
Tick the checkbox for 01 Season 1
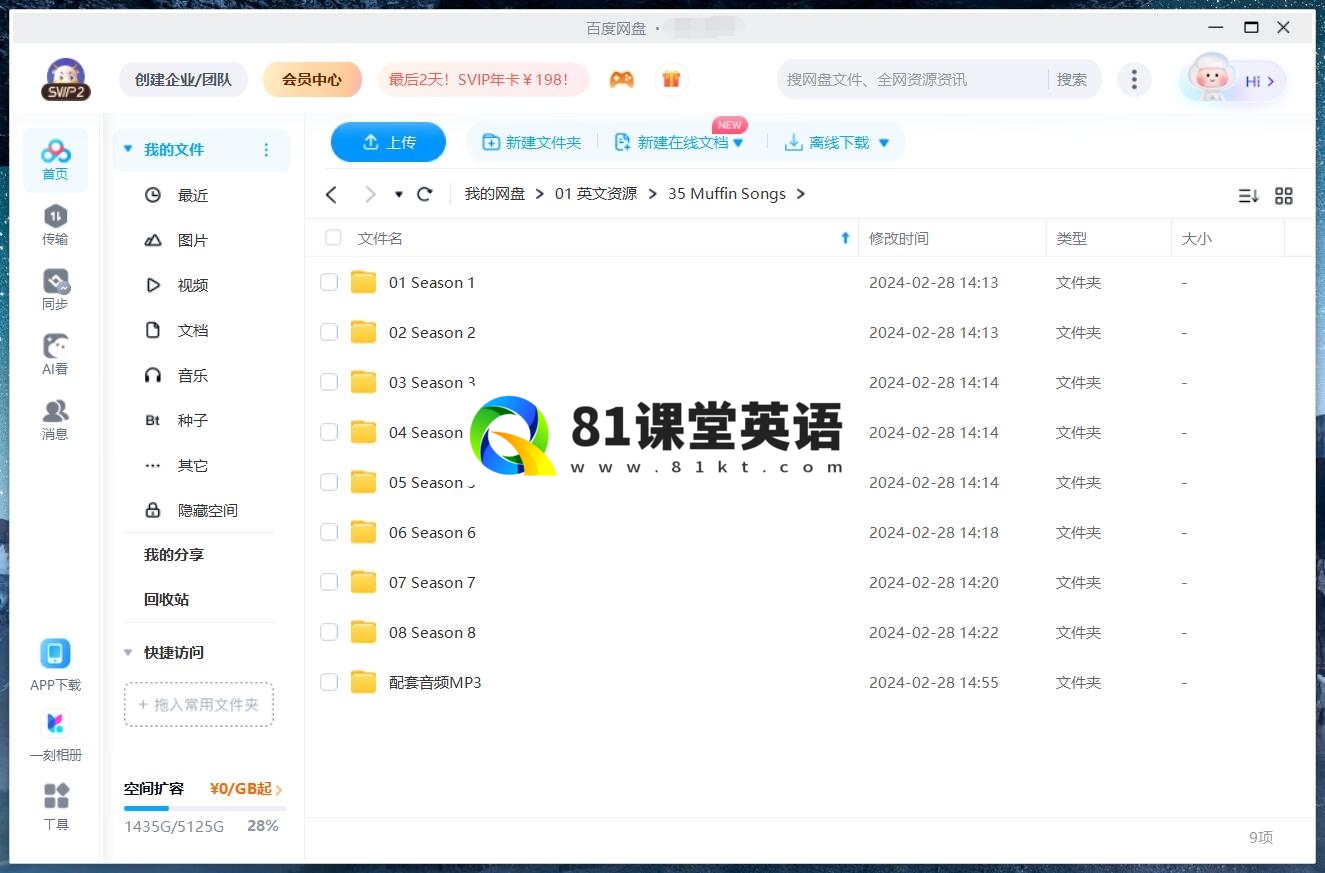pyautogui.click(x=329, y=282)
